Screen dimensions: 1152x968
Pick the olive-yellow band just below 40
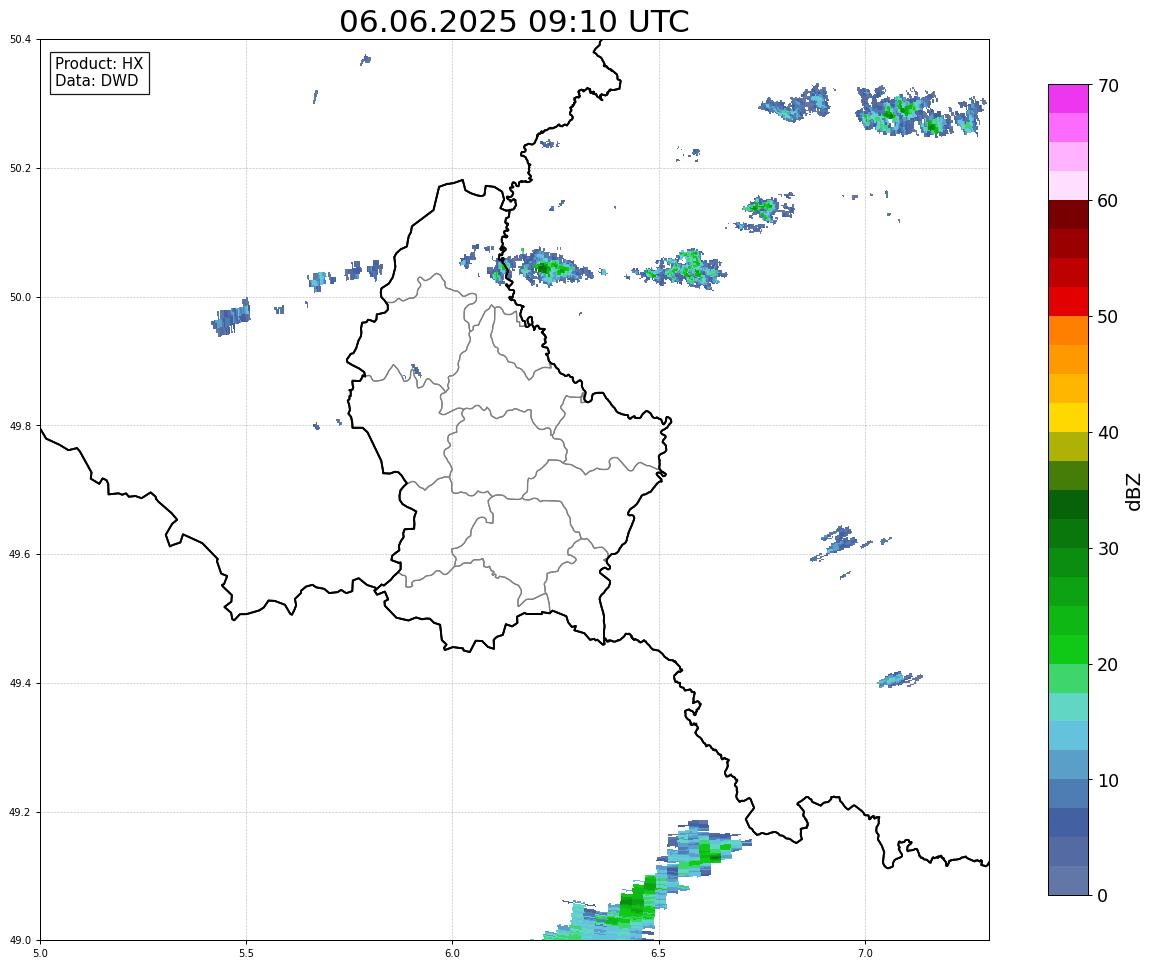1068,447
